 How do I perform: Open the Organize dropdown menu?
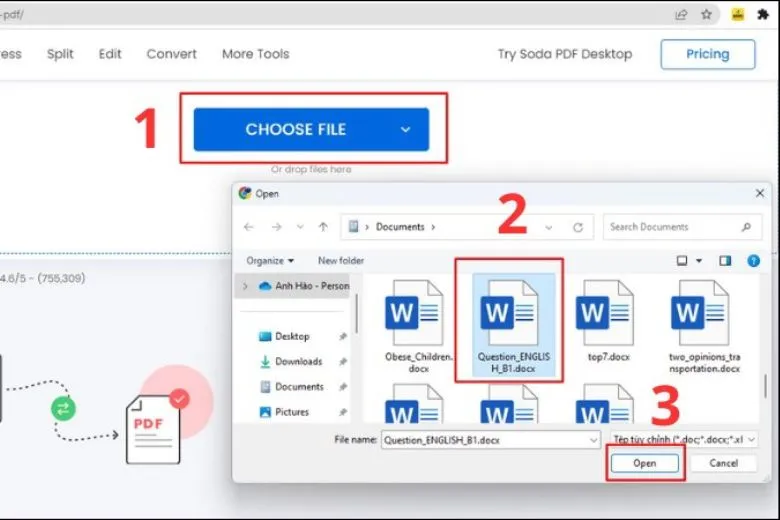(270, 261)
